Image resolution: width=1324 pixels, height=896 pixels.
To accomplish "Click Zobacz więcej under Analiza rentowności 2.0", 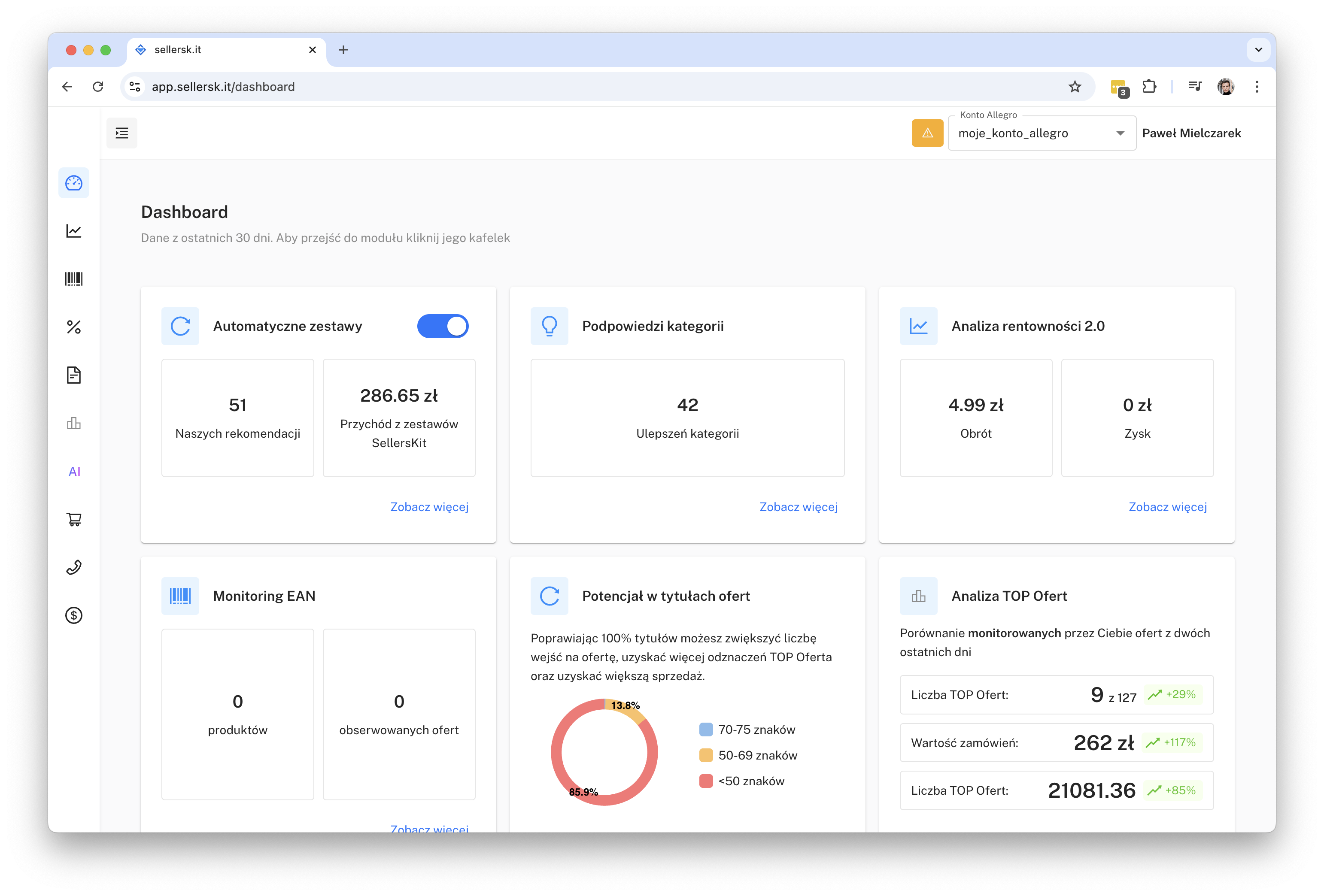I will click(1167, 507).
